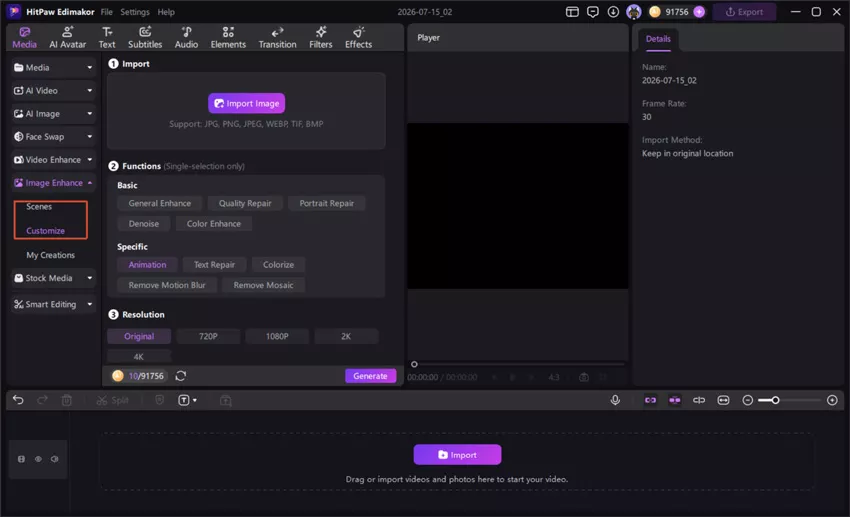Open the feedback message icon
The image size is (850, 517).
pyautogui.click(x=593, y=12)
